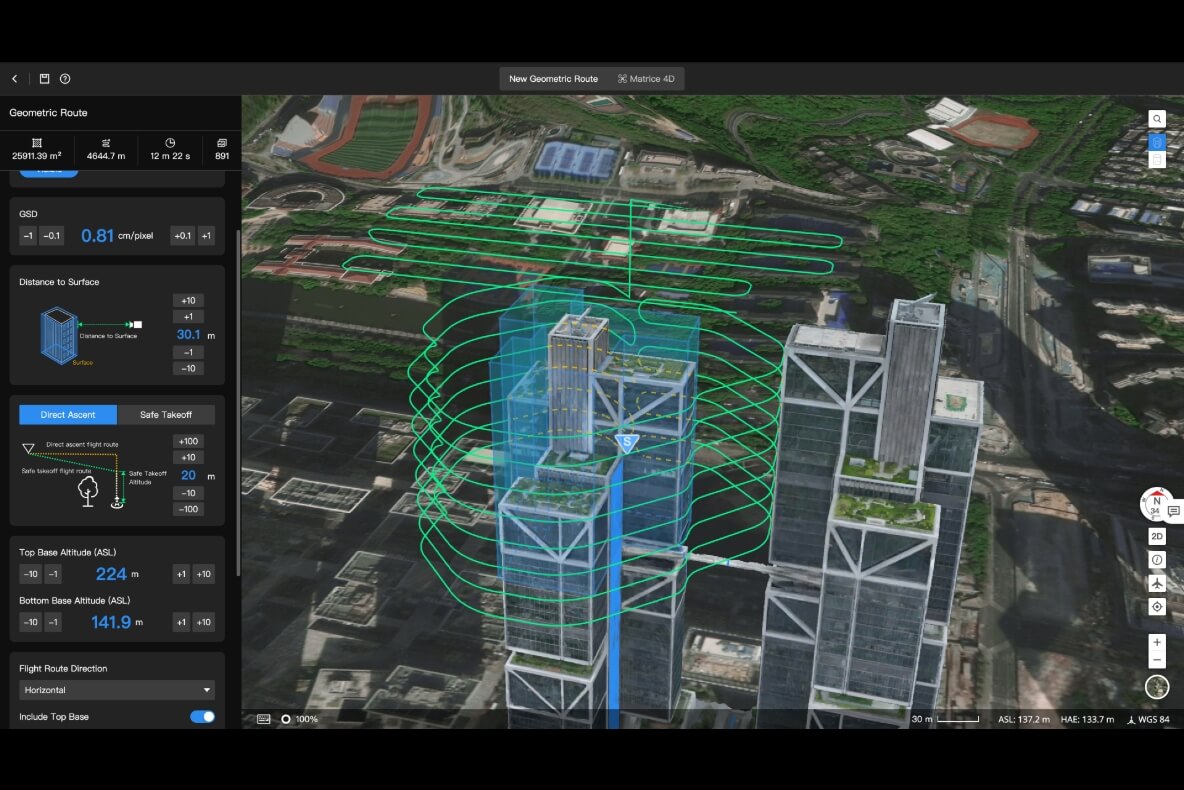This screenshot has width=1184, height=790.
Task: Click the aircraft location airplane icon
Action: [1157, 583]
